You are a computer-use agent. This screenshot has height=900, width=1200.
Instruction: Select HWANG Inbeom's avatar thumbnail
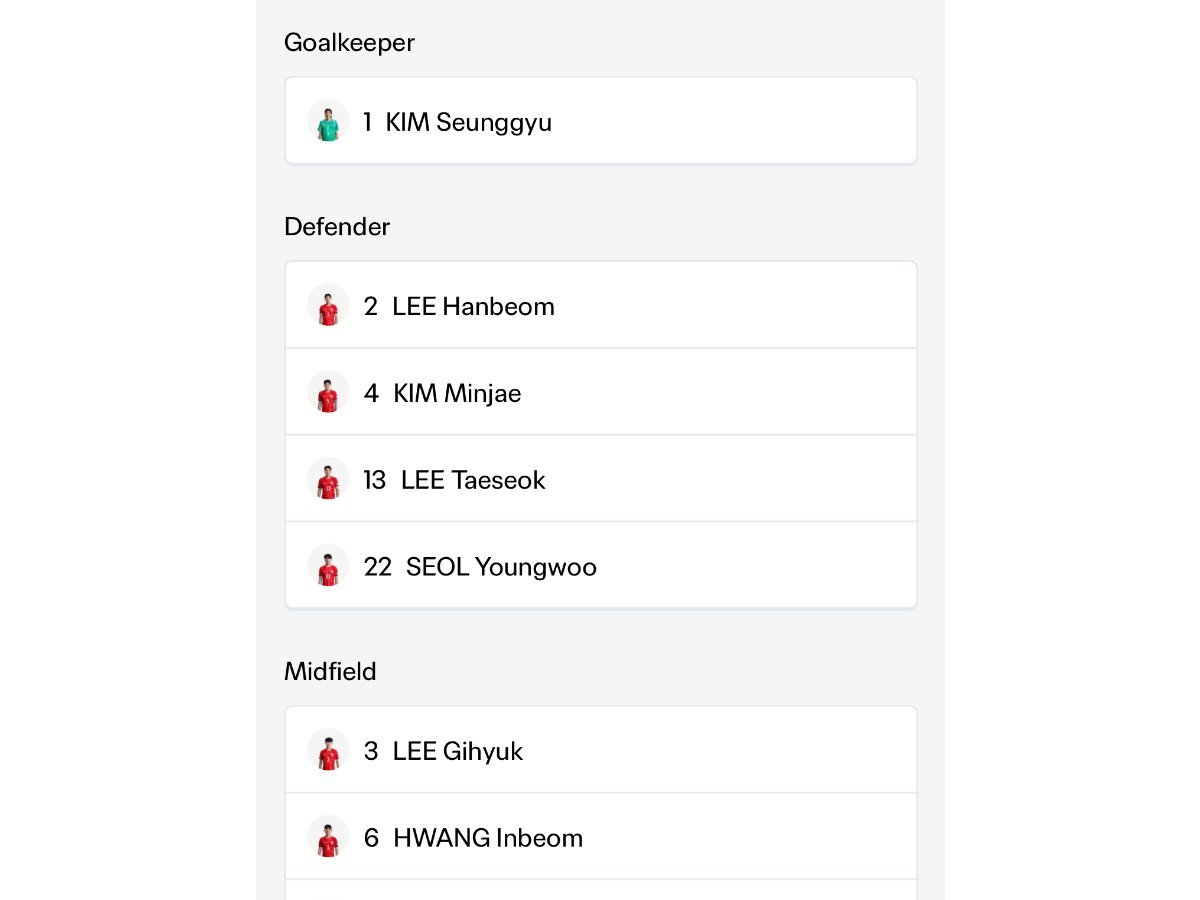coord(328,837)
